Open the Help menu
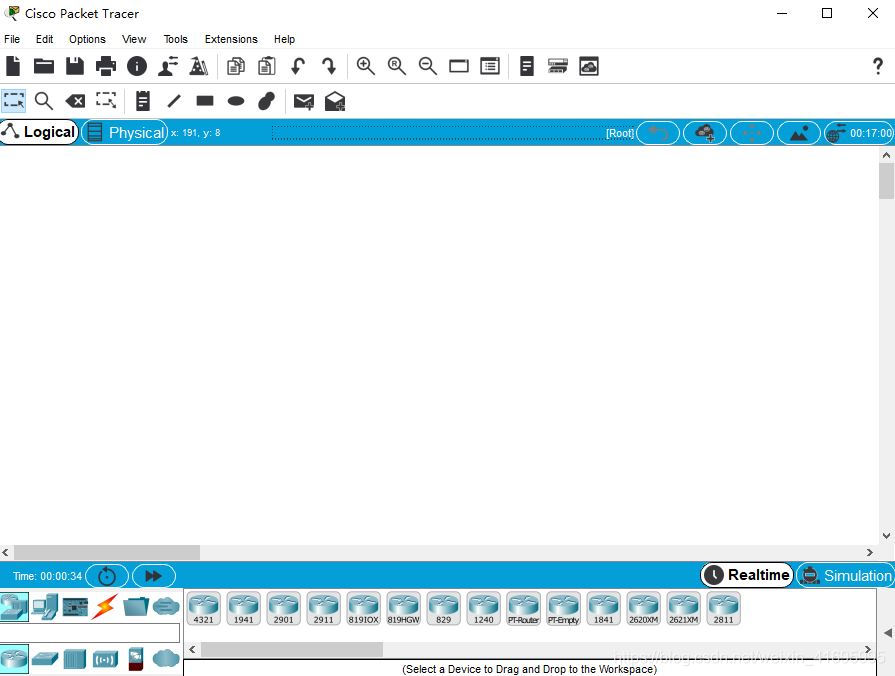The width and height of the screenshot is (895, 676). coord(284,39)
